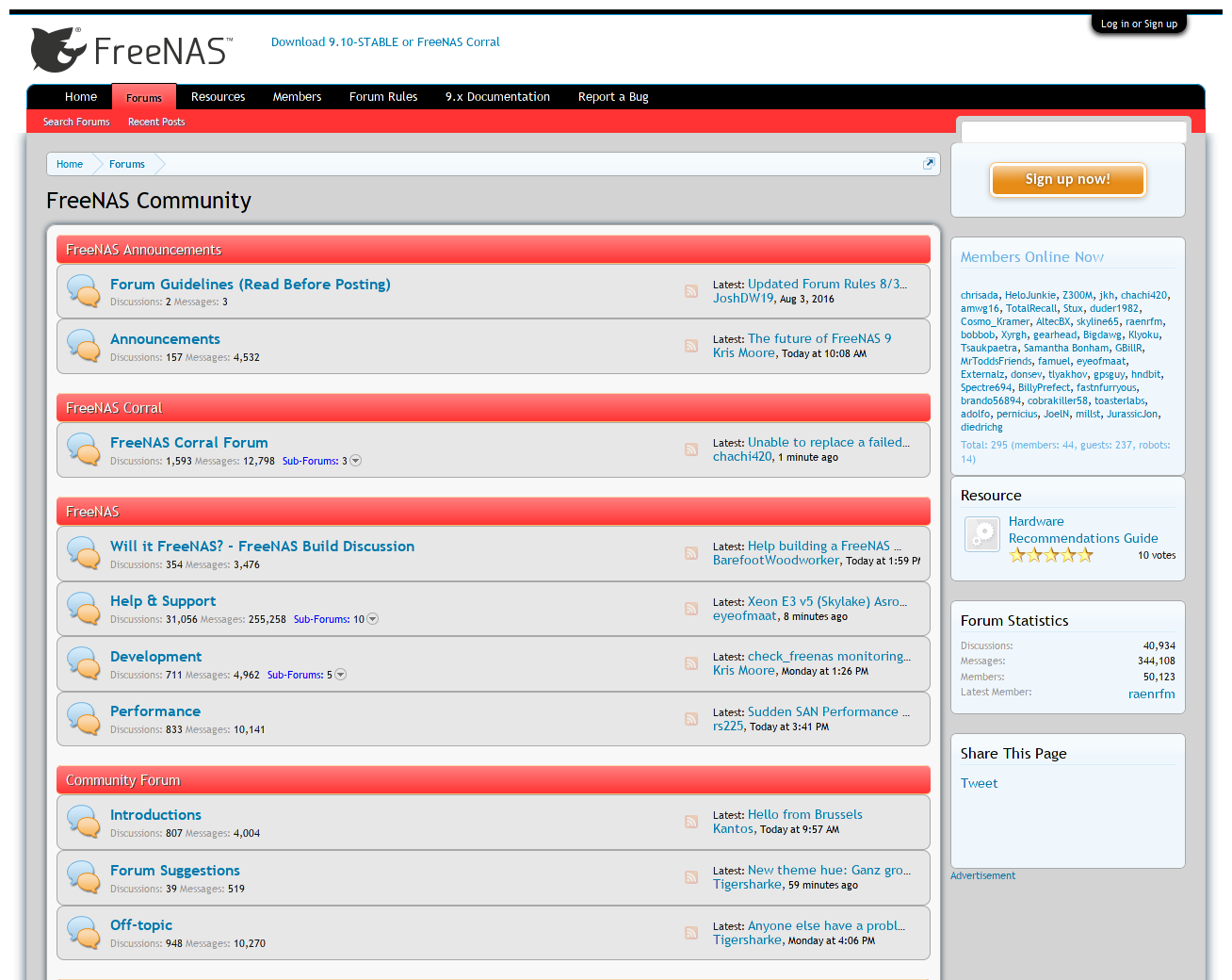Viewport: 1232px width, 980px height.
Task: Click the forum icon beside FreeNAS Corral Forum
Action: point(84,449)
